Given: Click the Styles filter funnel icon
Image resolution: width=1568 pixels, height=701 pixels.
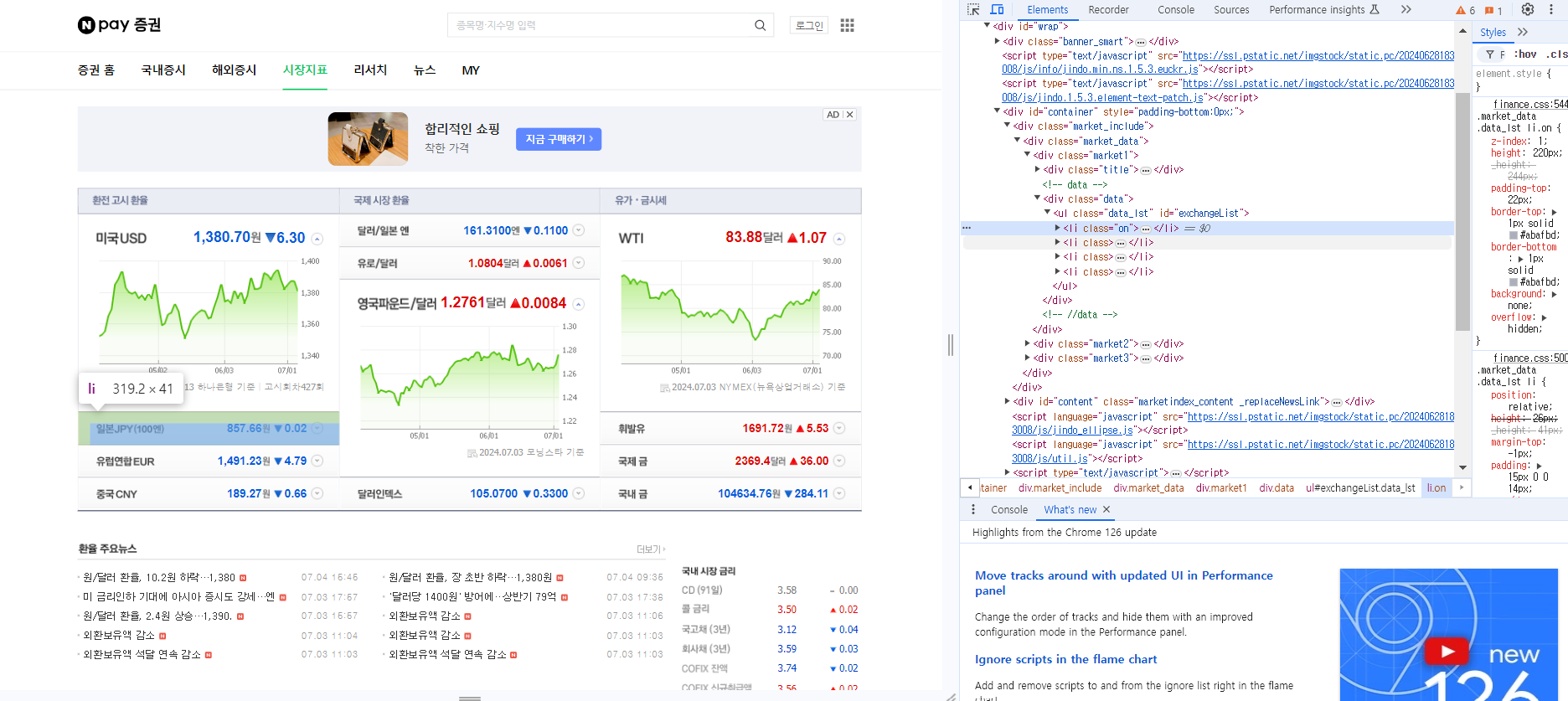Looking at the screenshot, I should click(x=1490, y=54).
